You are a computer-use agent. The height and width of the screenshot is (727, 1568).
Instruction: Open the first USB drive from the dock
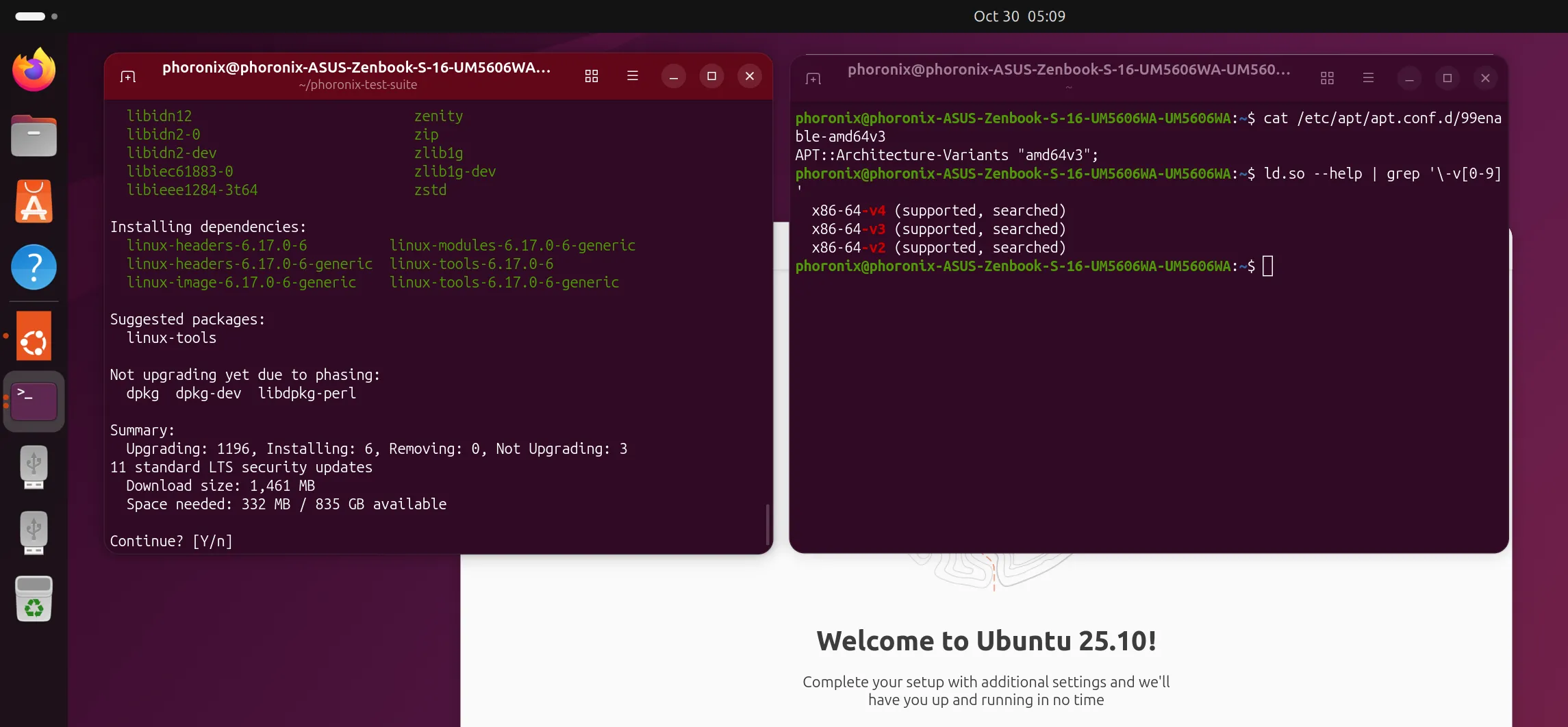point(34,466)
